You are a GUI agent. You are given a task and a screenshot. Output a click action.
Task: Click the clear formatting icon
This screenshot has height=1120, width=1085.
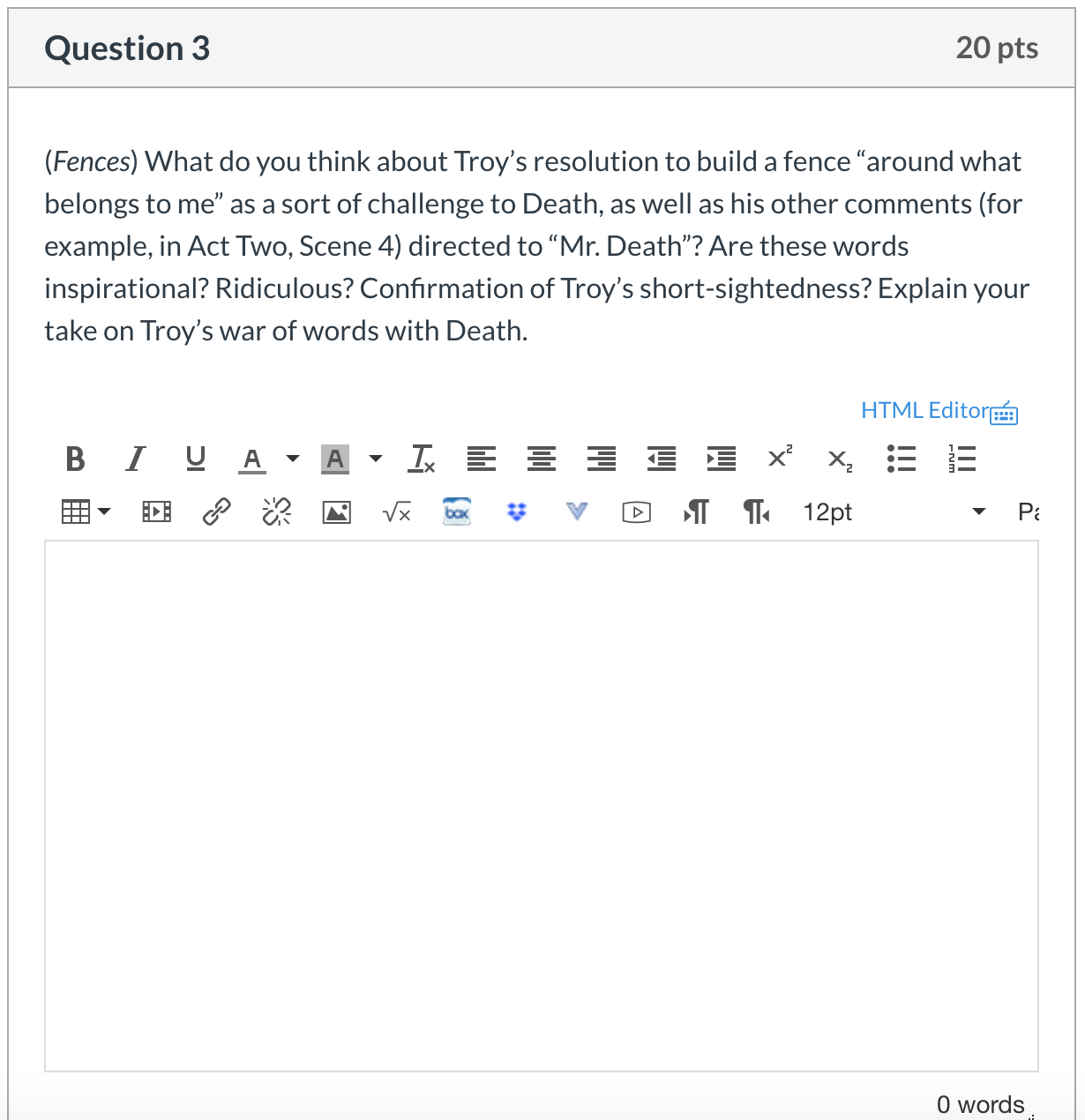click(423, 459)
